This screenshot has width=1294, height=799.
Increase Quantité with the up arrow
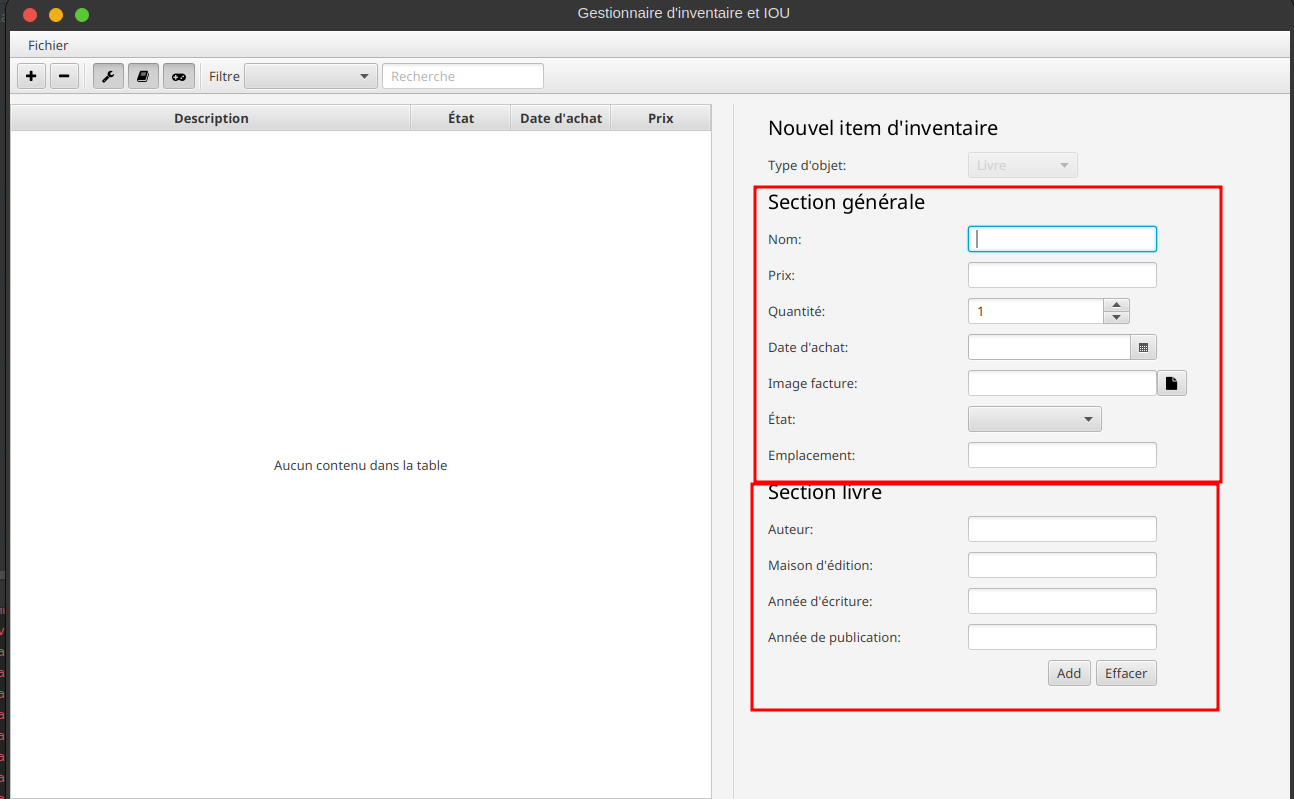click(x=1116, y=305)
